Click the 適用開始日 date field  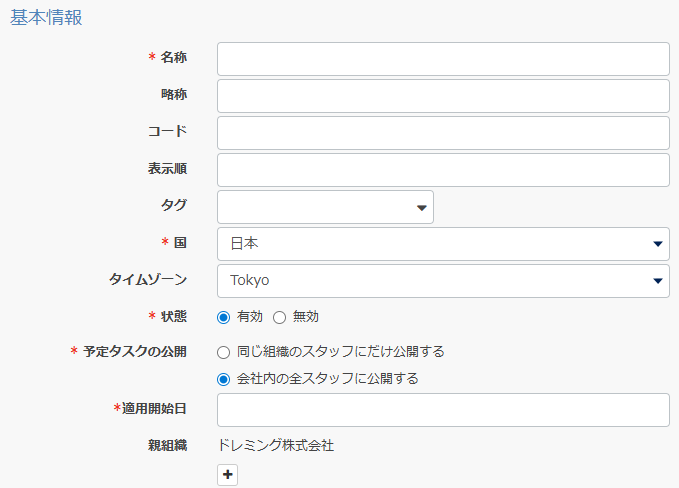pos(443,410)
